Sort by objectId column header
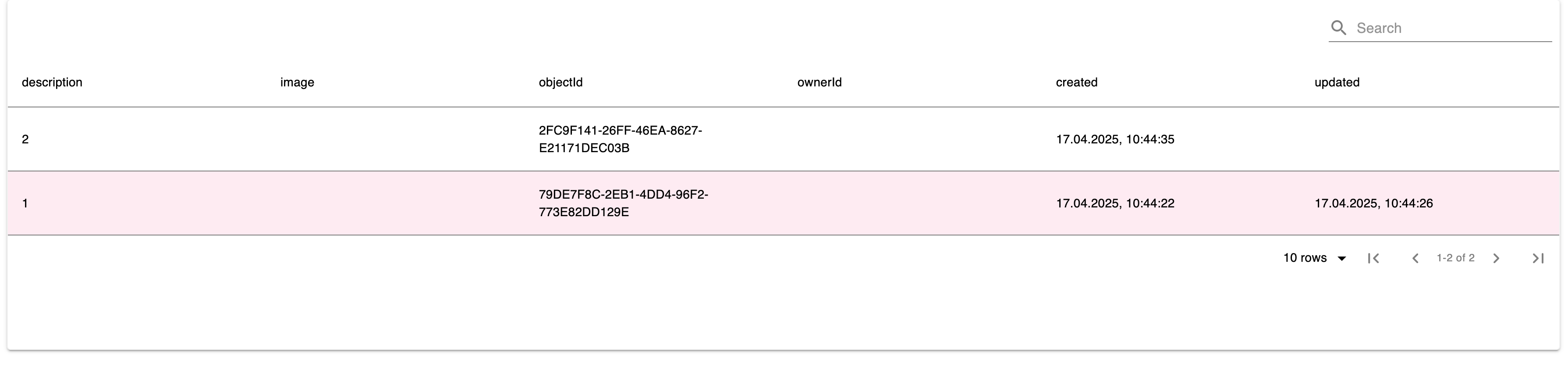The image size is (1568, 378). [x=561, y=82]
